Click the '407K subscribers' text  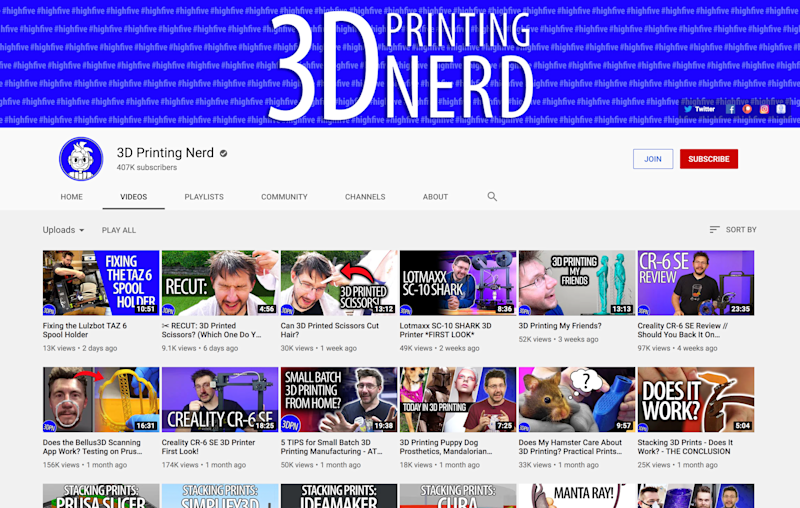coord(147,167)
